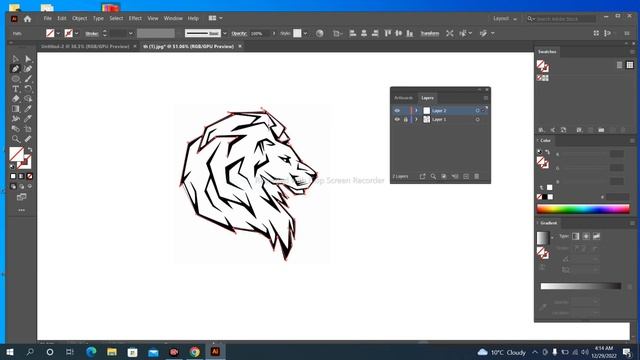Go to Illustrator Home screen

click(x=27, y=19)
